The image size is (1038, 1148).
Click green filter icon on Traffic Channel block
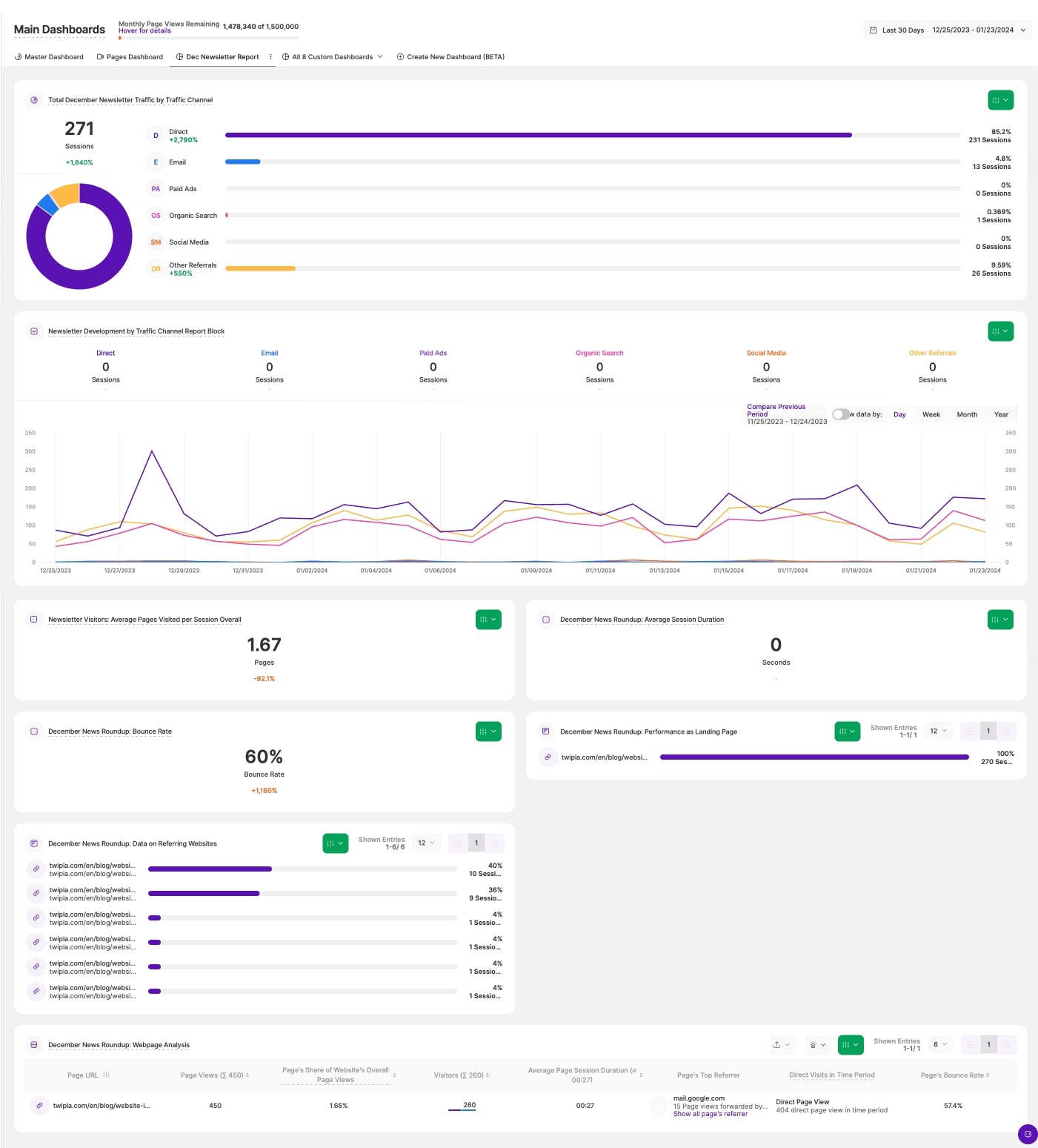click(x=1000, y=100)
